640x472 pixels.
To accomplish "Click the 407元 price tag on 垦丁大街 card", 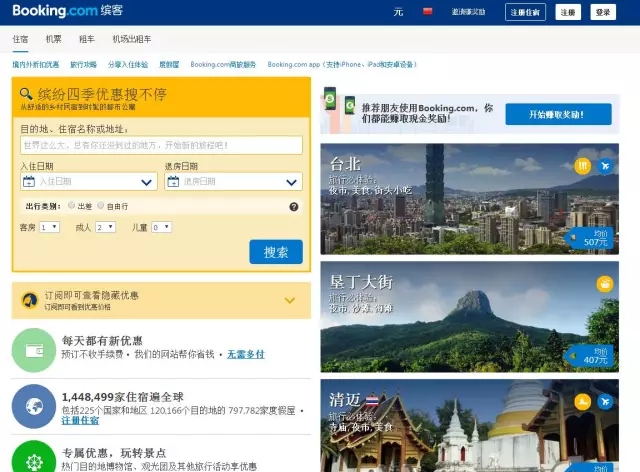I will [589, 356].
